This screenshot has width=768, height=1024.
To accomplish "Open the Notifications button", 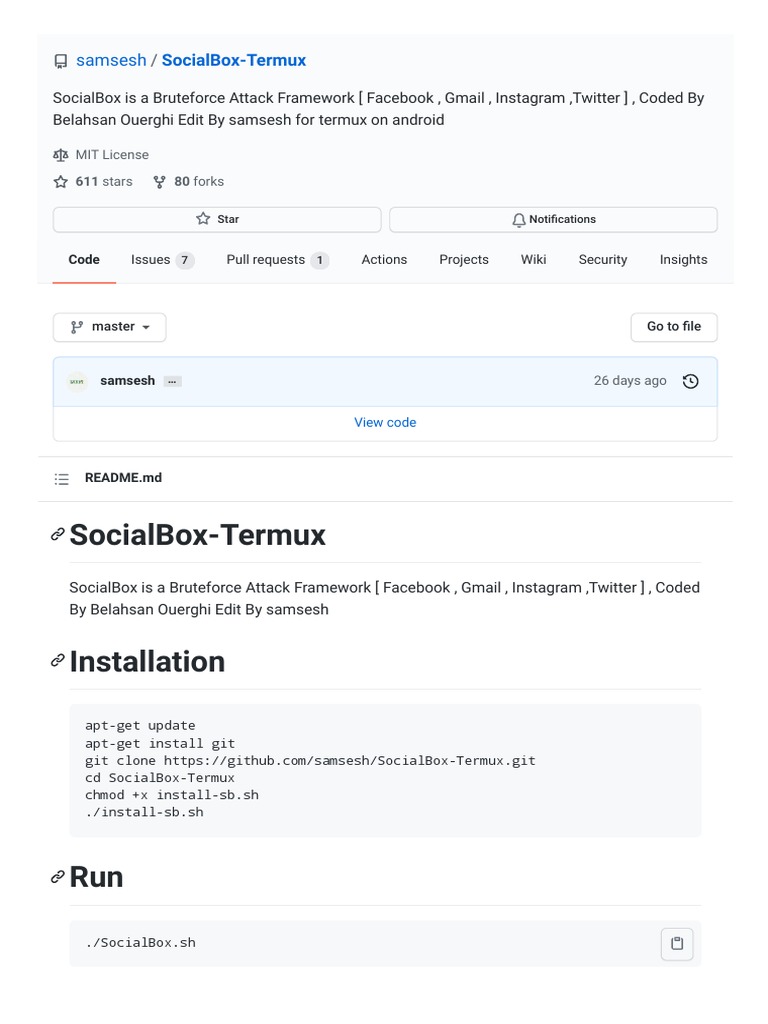I will tap(553, 219).
